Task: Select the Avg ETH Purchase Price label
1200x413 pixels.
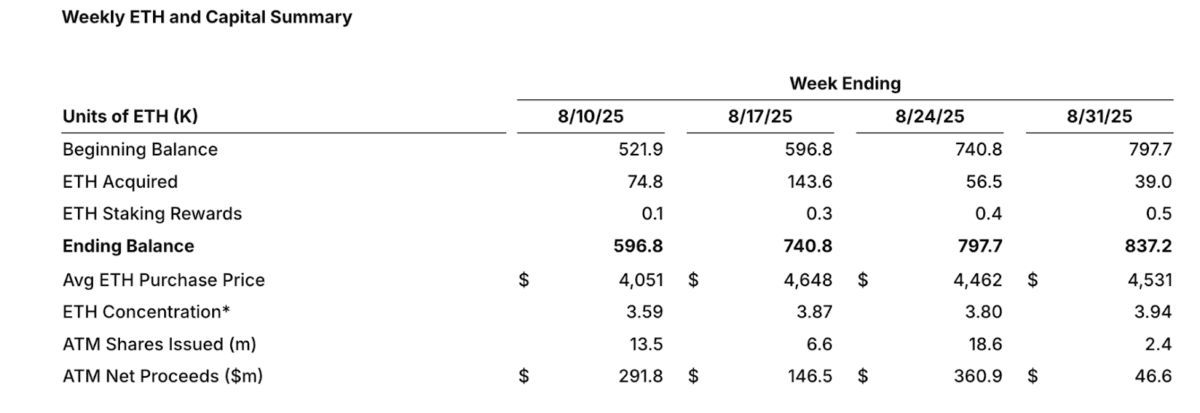Action: [x=164, y=279]
